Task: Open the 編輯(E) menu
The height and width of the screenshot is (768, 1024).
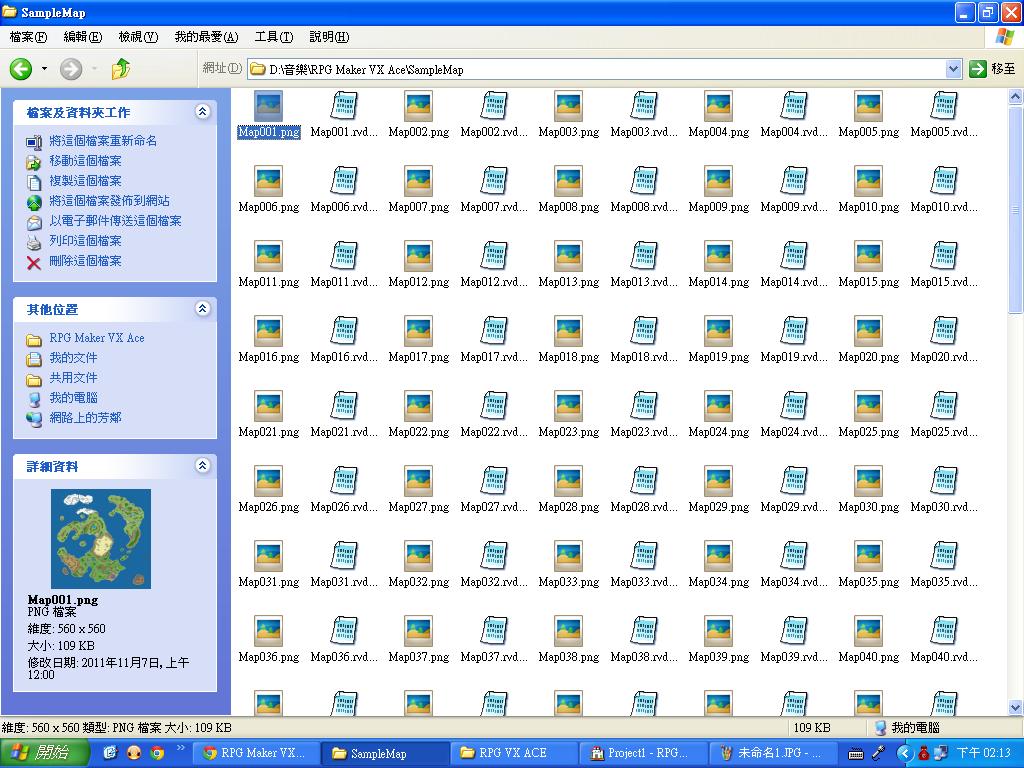Action: (x=83, y=37)
